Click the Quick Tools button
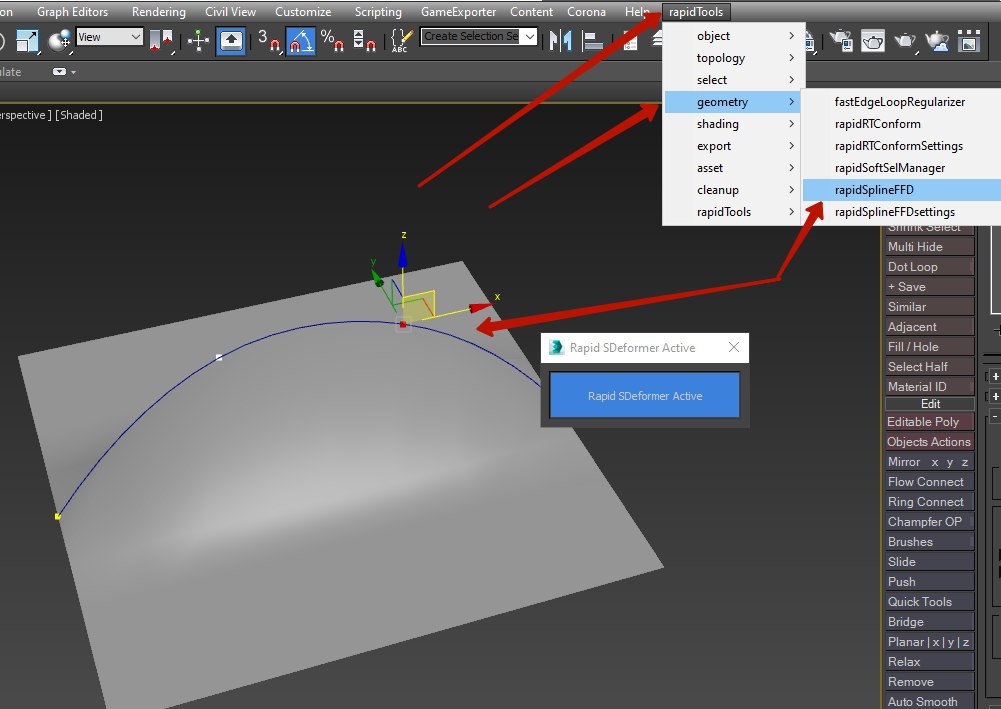 tap(930, 602)
